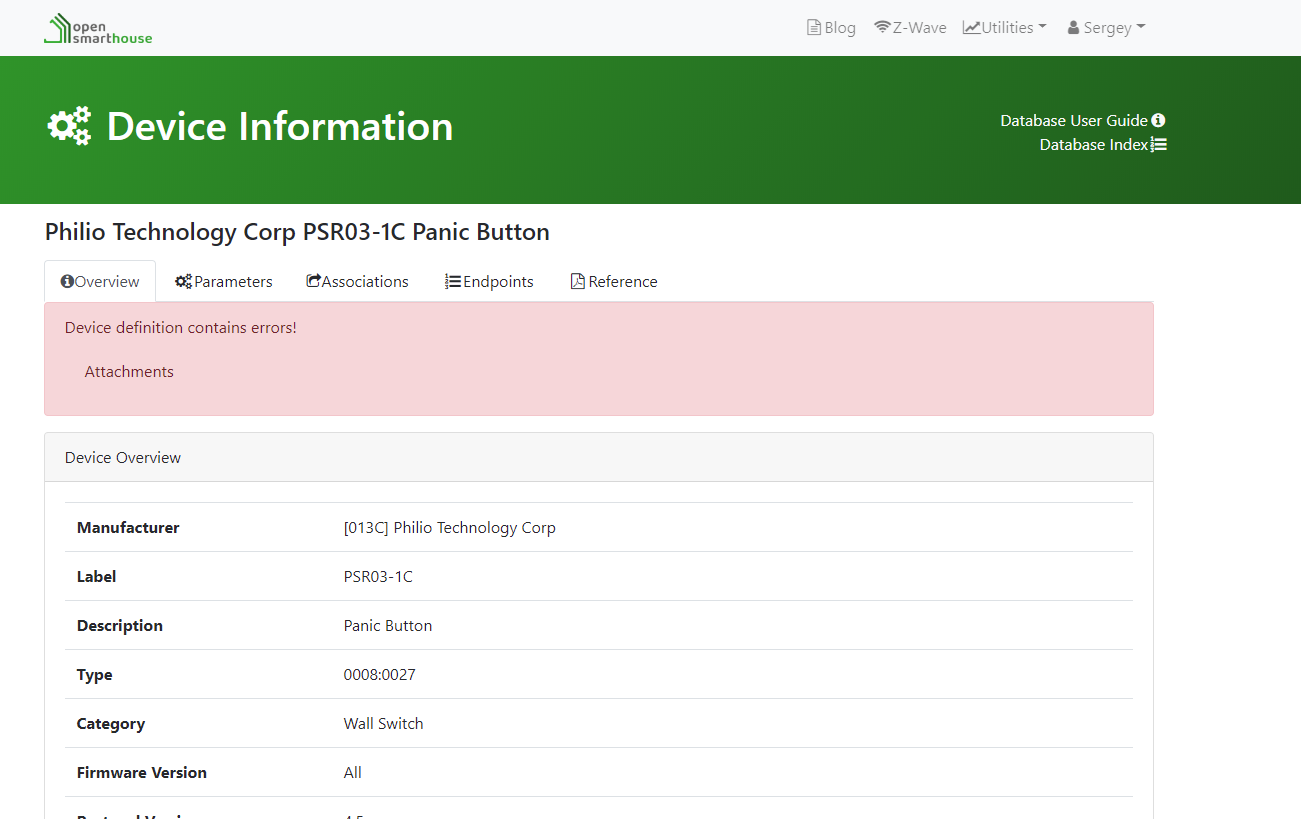This screenshot has height=819, width=1301.
Task: Open the Database User Guide link
Action: tap(1073, 120)
